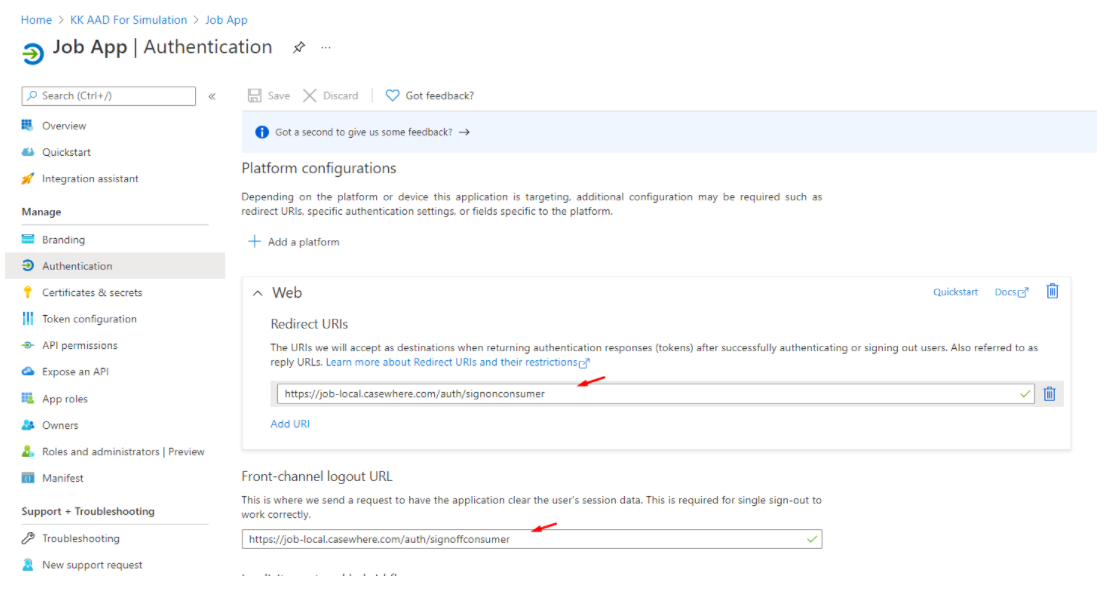Click the Quickstart cloud icon in sidebar
Image resolution: width=1118 pixels, height=592 pixels.
pyautogui.click(x=28, y=152)
